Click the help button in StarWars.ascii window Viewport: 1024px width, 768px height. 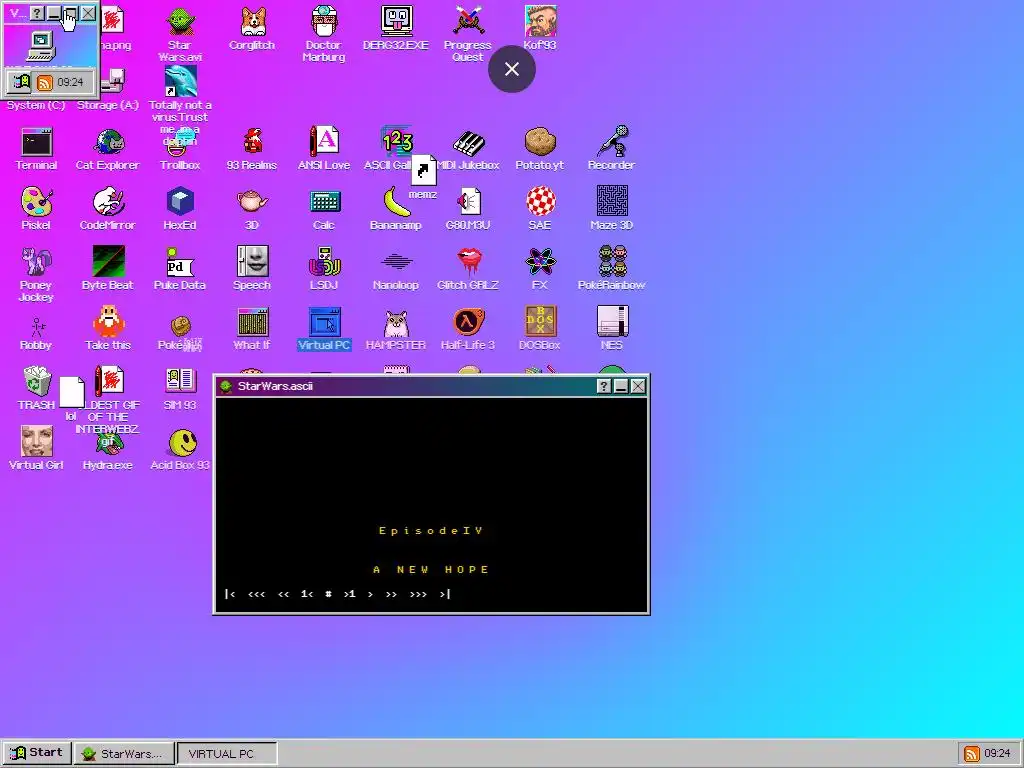coord(603,386)
